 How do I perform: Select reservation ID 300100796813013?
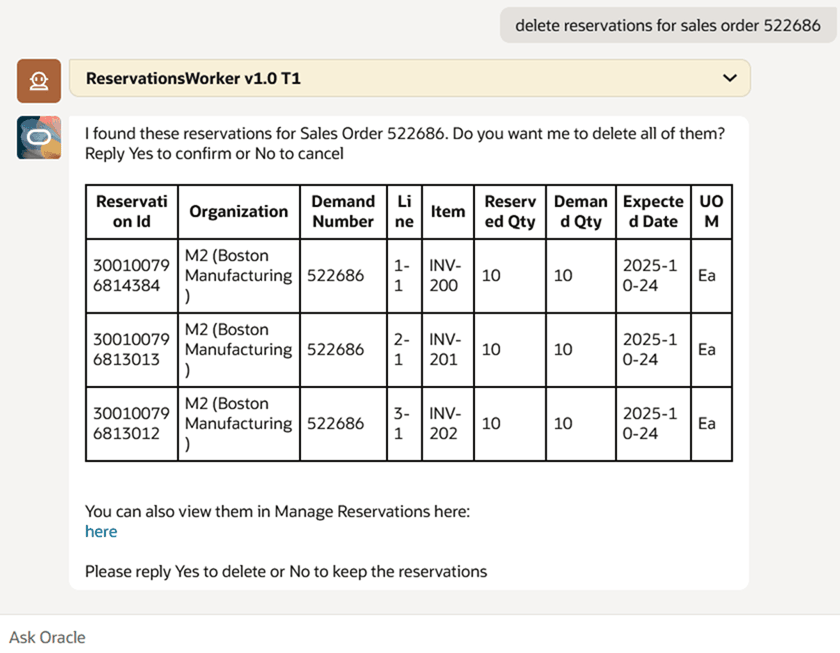pyautogui.click(x=131, y=349)
